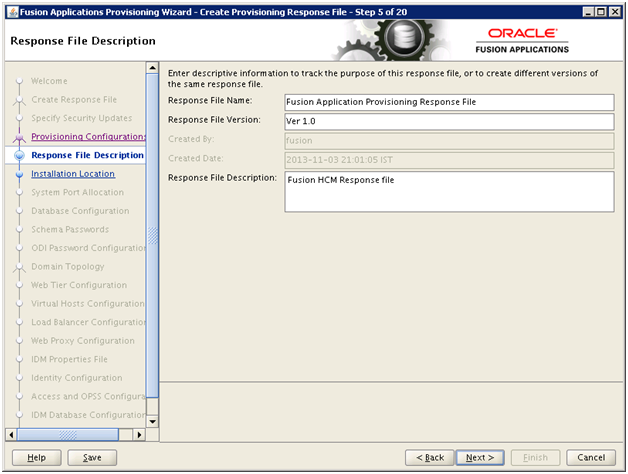Click the Welcome step
The image size is (628, 474).
coord(49,81)
